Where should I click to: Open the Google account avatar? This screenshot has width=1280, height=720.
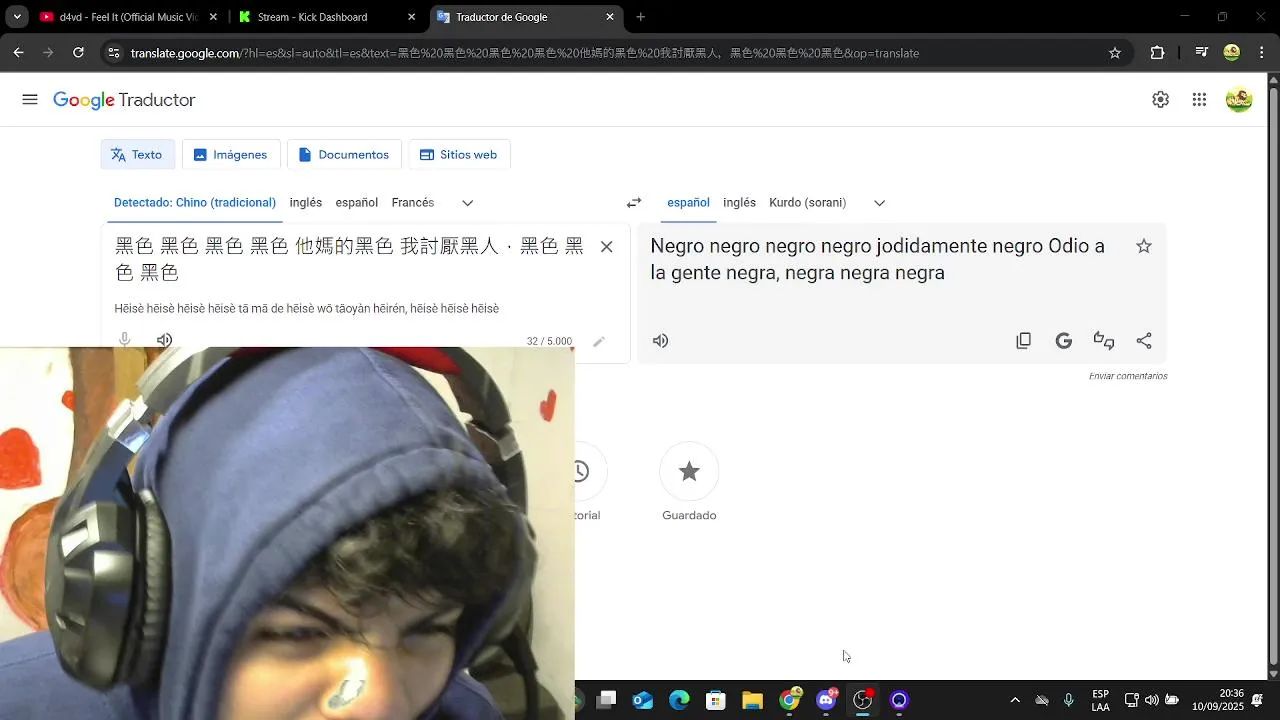1239,100
